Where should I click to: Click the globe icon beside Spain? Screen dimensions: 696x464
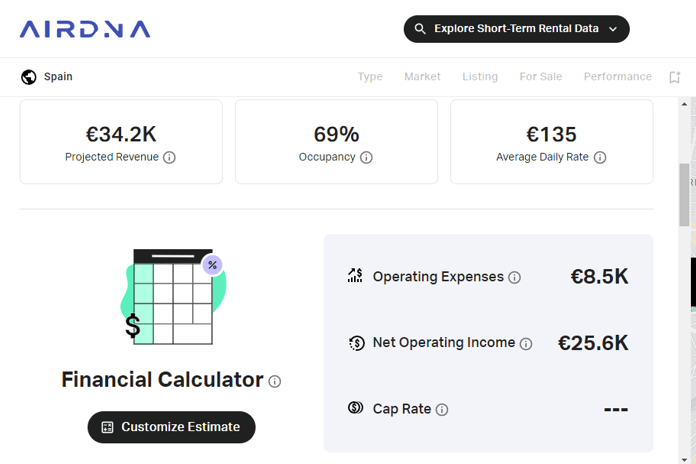point(29,77)
